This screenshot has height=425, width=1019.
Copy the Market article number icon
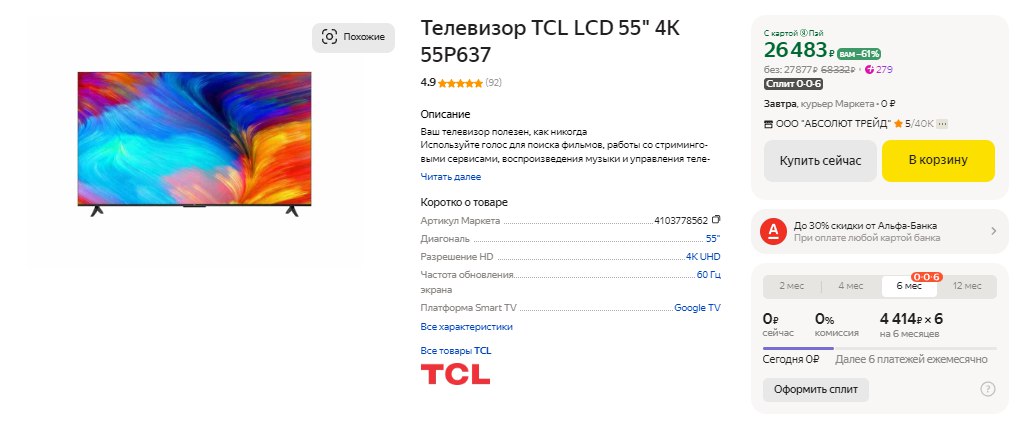715,220
